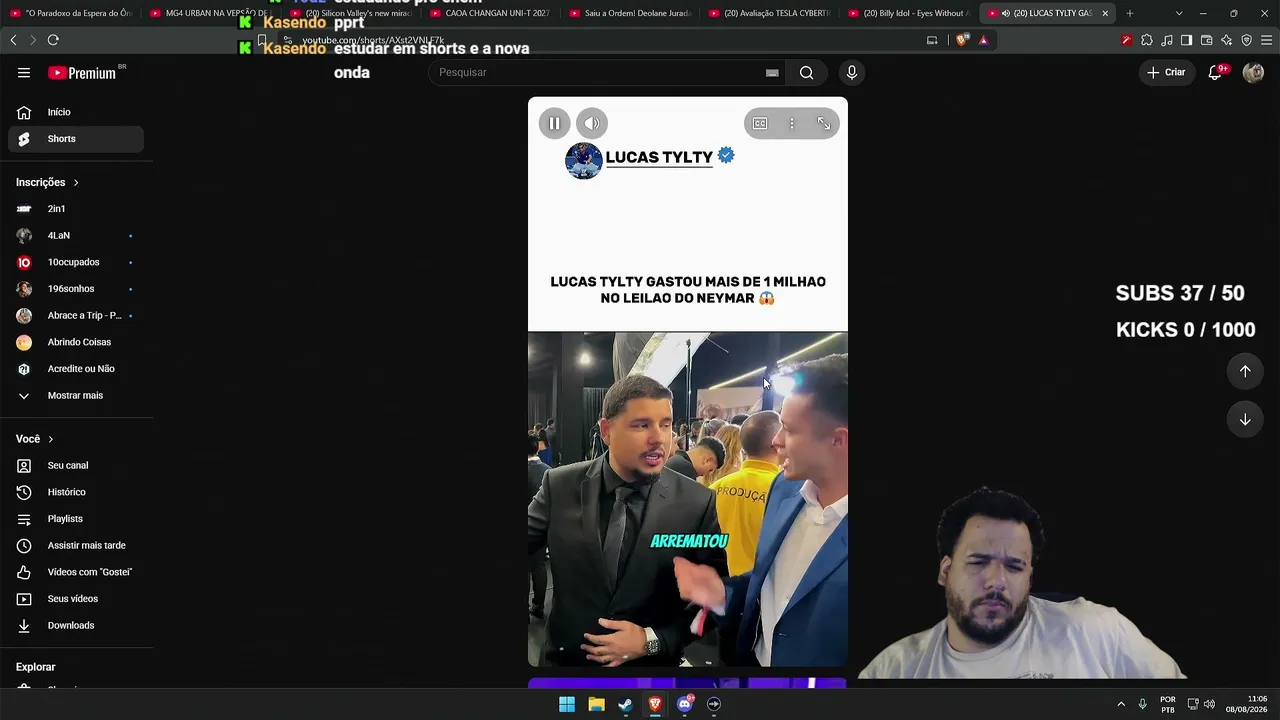Open Steam from the taskbar

pos(626,704)
